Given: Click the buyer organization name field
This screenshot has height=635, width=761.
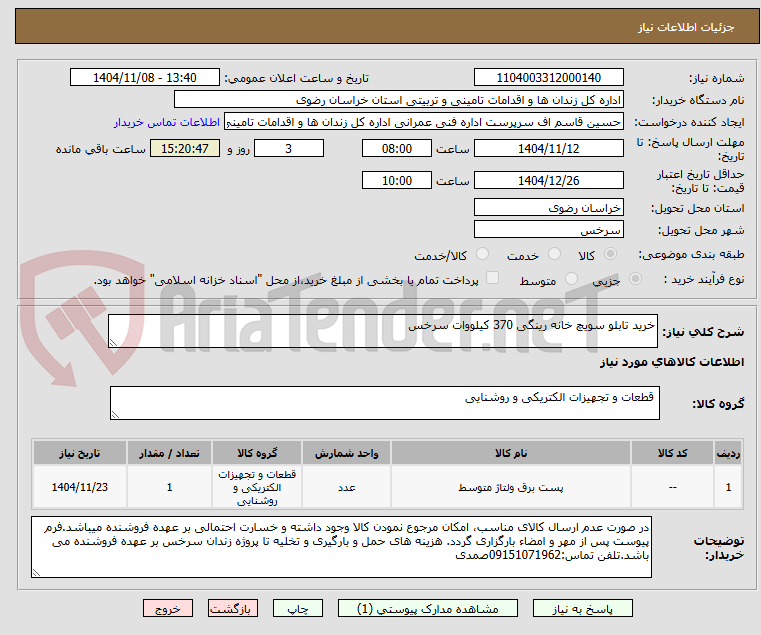Looking at the screenshot, I should point(398,100).
